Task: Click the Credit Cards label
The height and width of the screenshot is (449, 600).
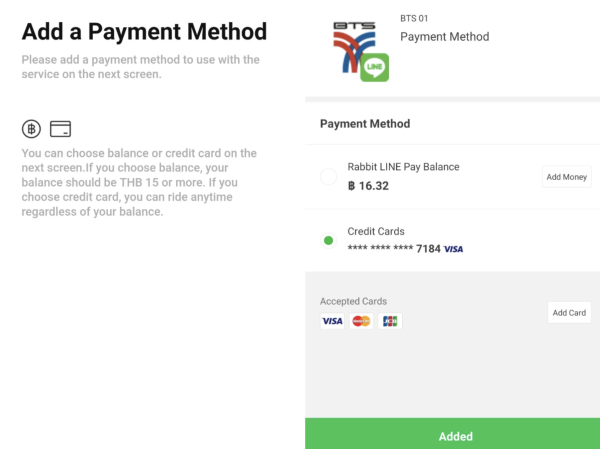Action: [376, 231]
